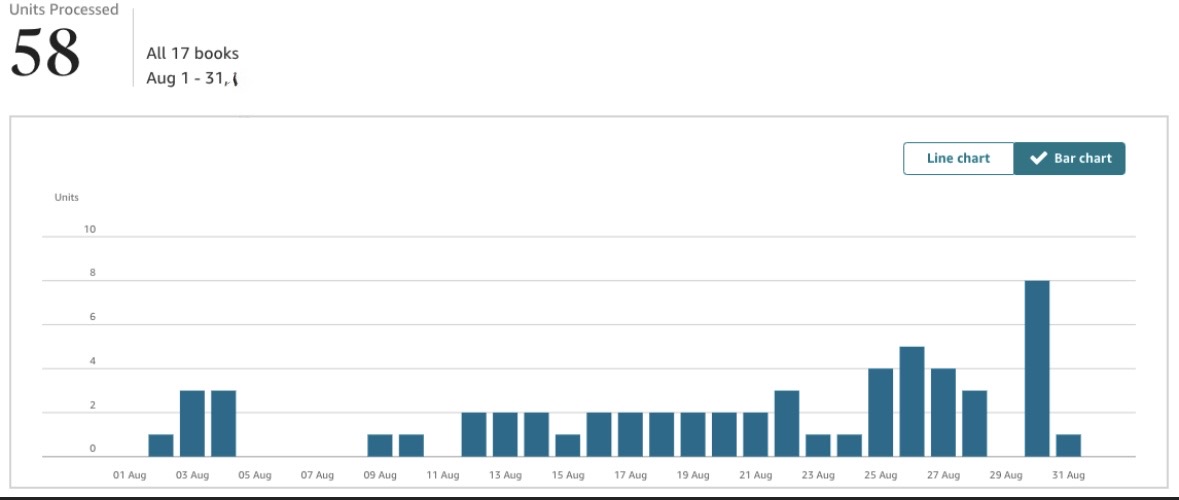Click the 03 Aug bar
The width and height of the screenshot is (1179, 500).
(x=192, y=423)
